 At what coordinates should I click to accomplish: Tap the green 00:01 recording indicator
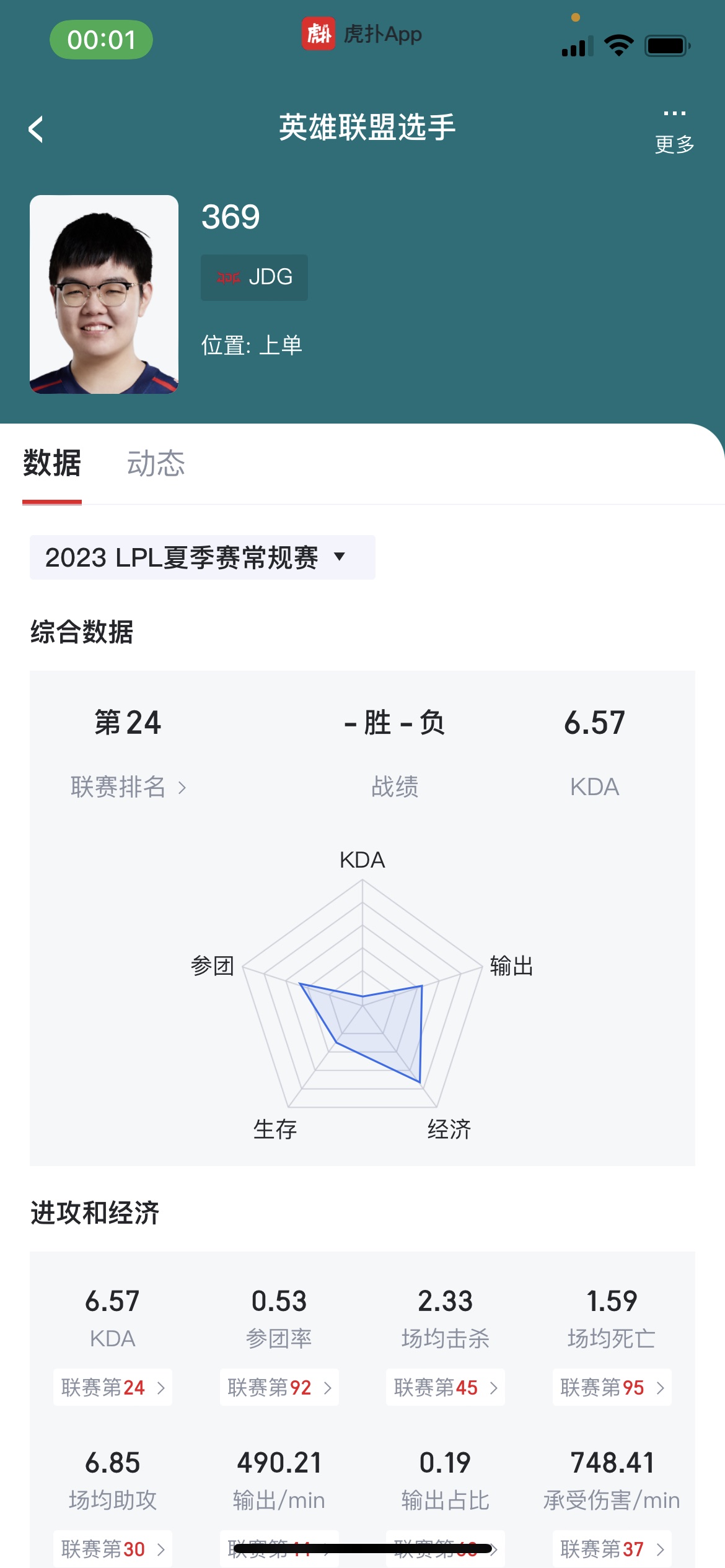click(x=101, y=40)
